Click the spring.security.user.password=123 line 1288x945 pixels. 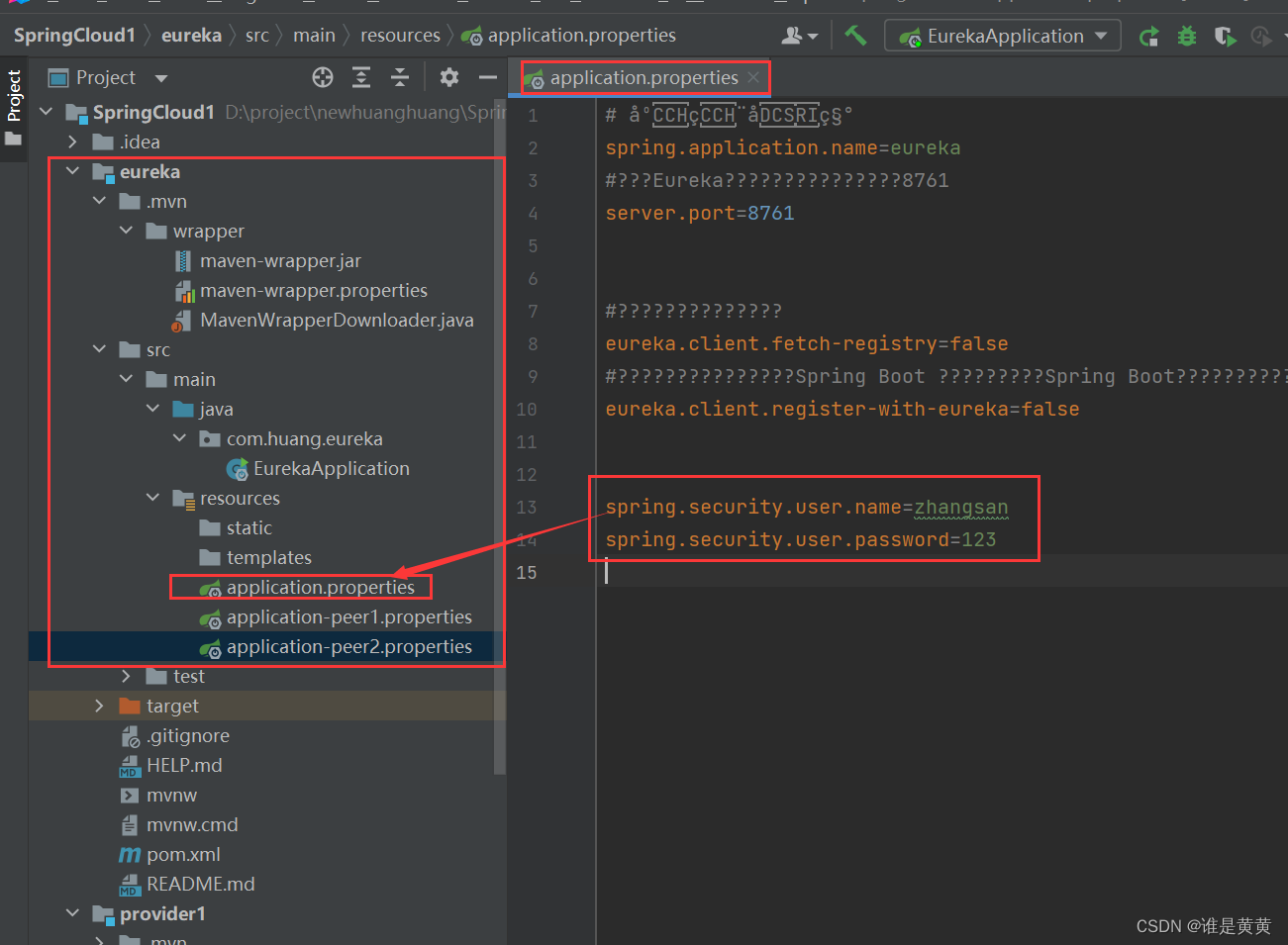click(801, 539)
